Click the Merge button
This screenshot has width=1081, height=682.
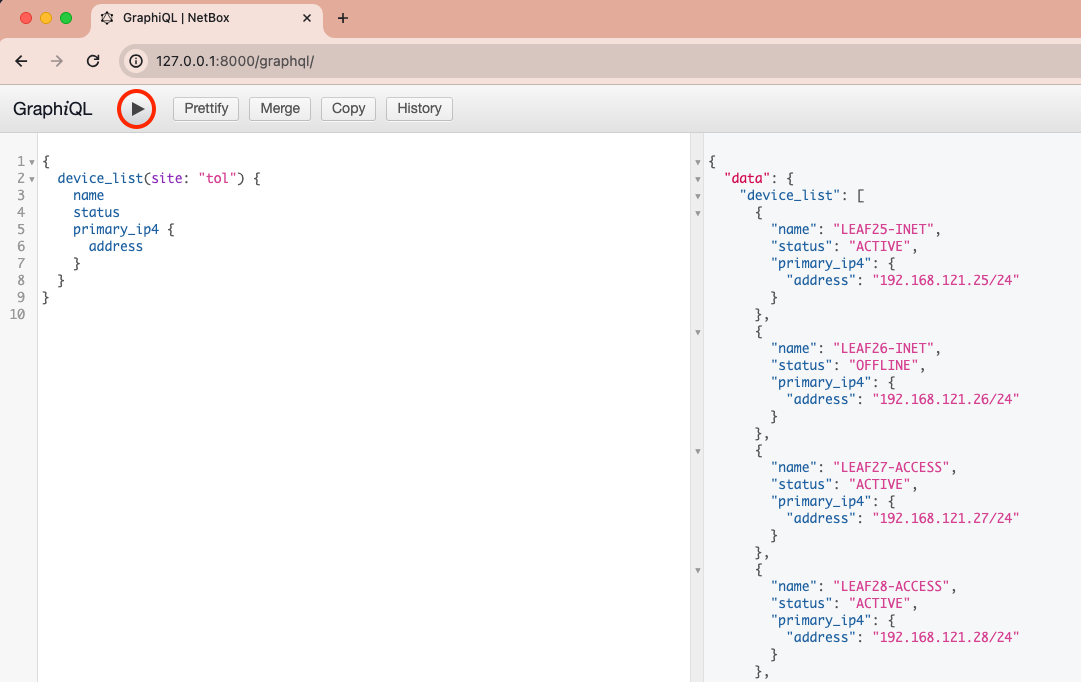point(280,109)
